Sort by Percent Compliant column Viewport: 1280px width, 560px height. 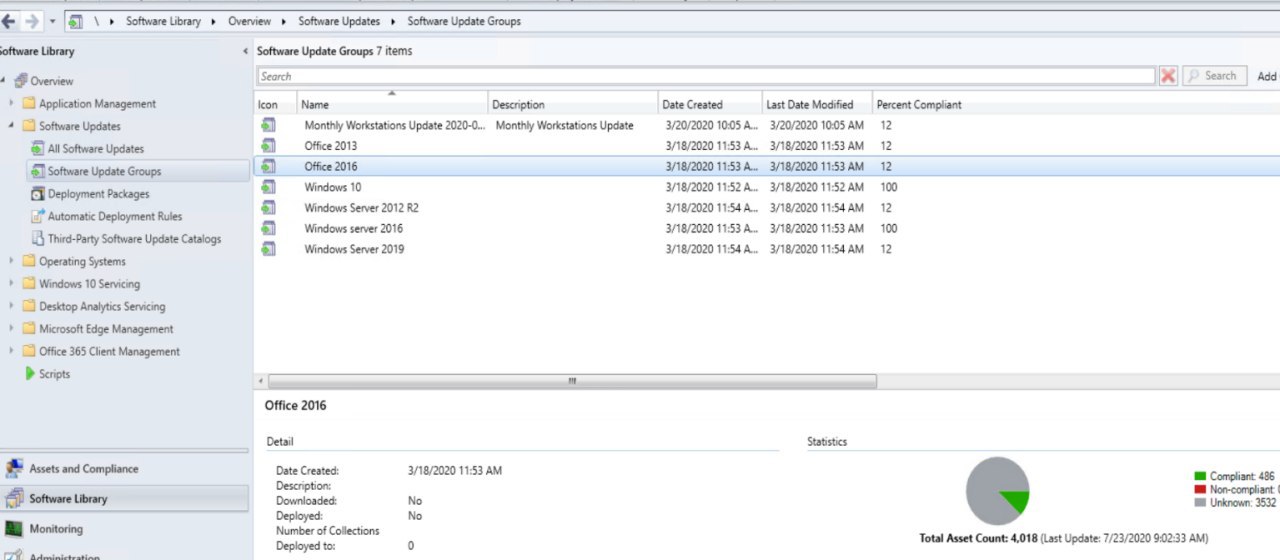click(x=919, y=104)
